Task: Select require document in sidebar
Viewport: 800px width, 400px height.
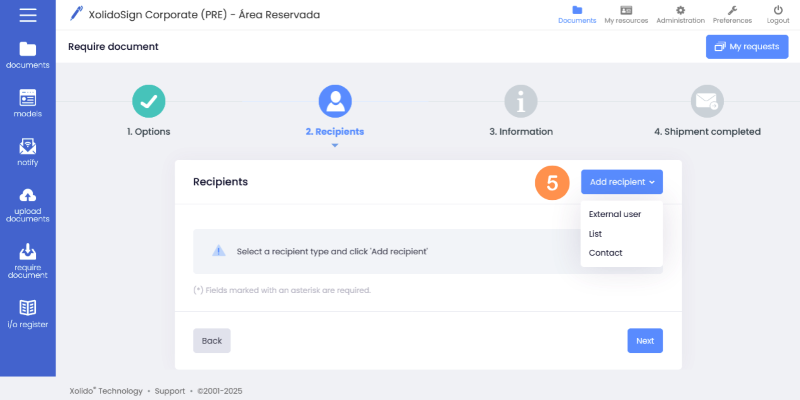Action: (x=27, y=260)
